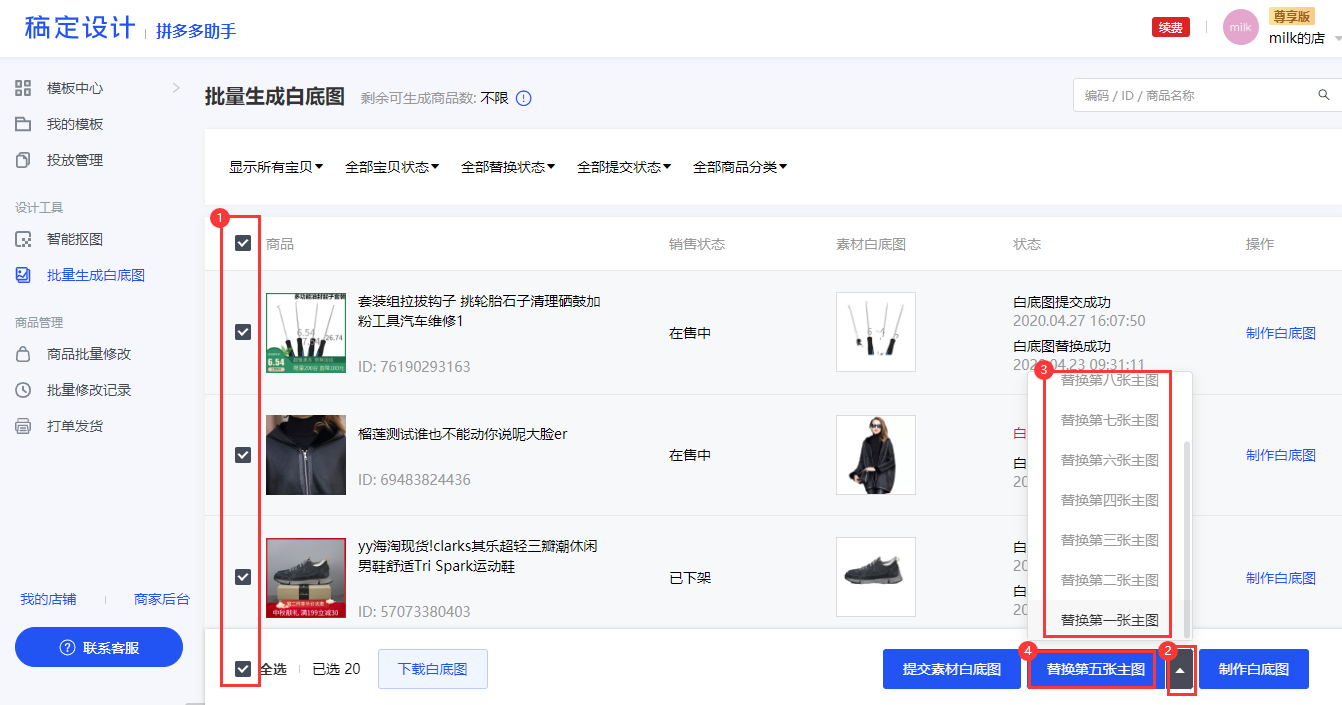The height and width of the screenshot is (705, 1342).
Task: Open 商家后台 via the link
Action: (163, 597)
